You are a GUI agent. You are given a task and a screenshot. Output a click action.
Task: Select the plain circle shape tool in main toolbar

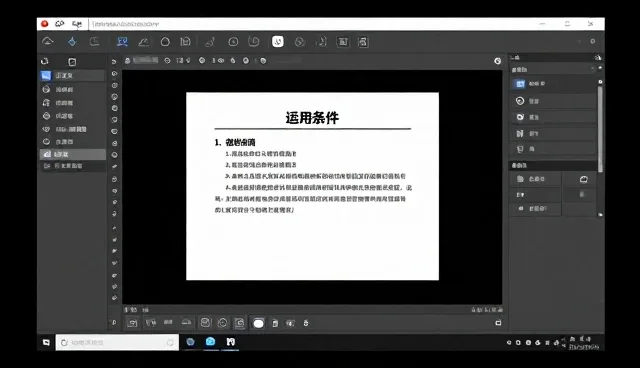pyautogui.click(x=165, y=42)
